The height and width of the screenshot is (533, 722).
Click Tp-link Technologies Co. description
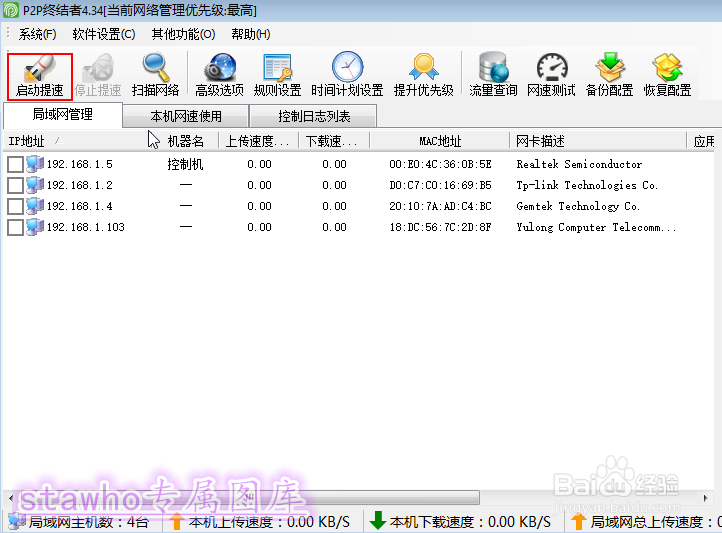587,185
